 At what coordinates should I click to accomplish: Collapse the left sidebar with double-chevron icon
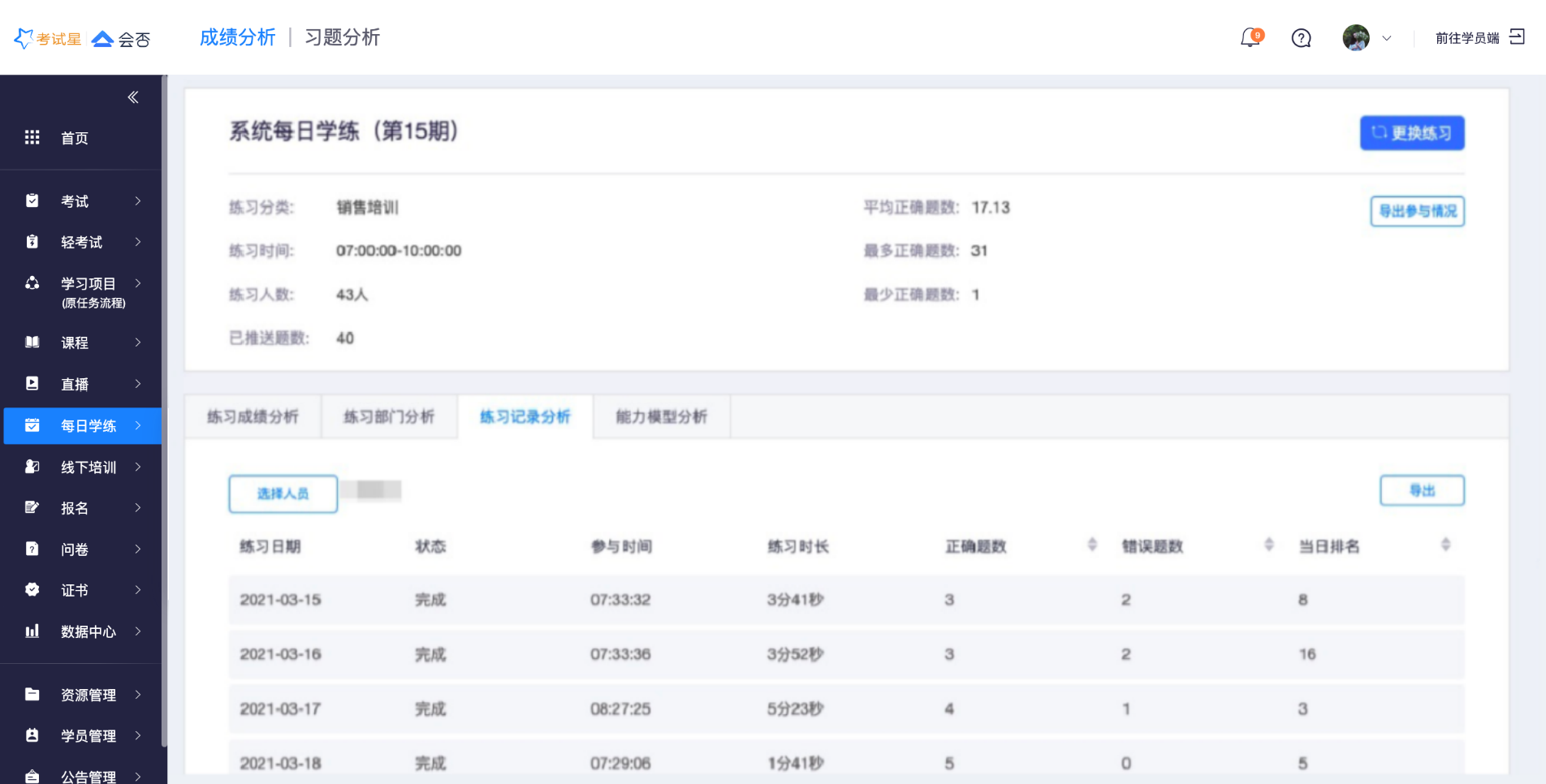(133, 97)
